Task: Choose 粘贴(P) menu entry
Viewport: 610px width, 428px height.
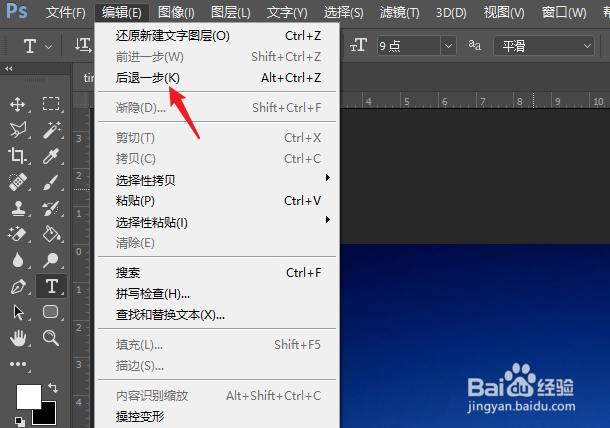Action: [x=217, y=201]
